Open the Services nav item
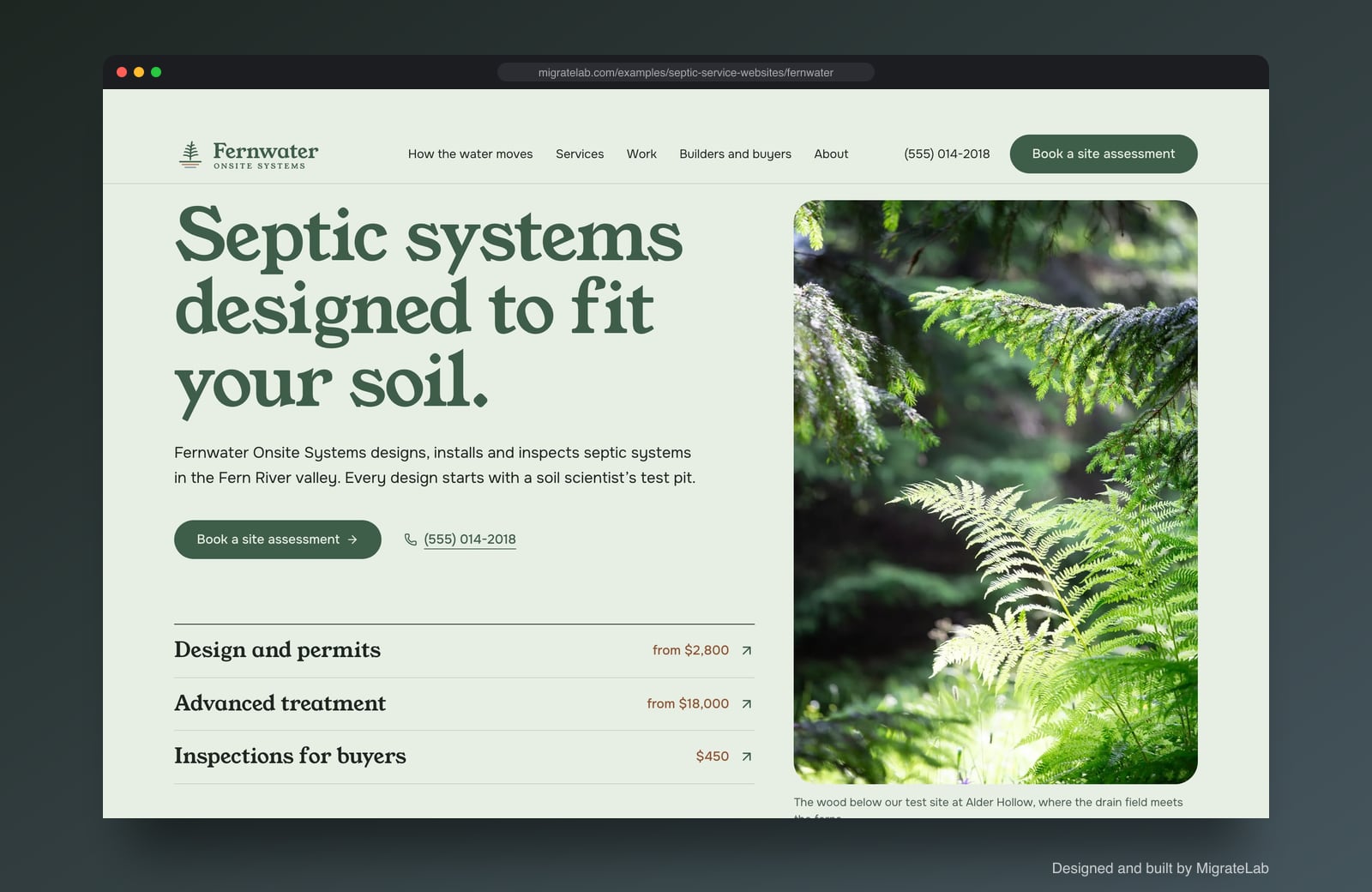Viewport: 1372px width, 892px height. (580, 154)
